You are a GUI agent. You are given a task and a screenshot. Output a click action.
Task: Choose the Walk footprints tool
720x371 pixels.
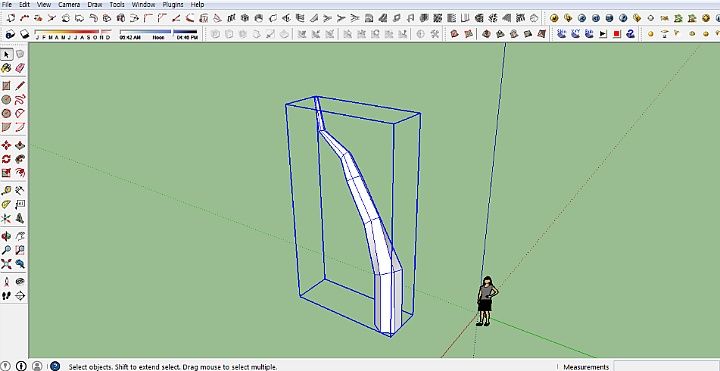click(6, 295)
